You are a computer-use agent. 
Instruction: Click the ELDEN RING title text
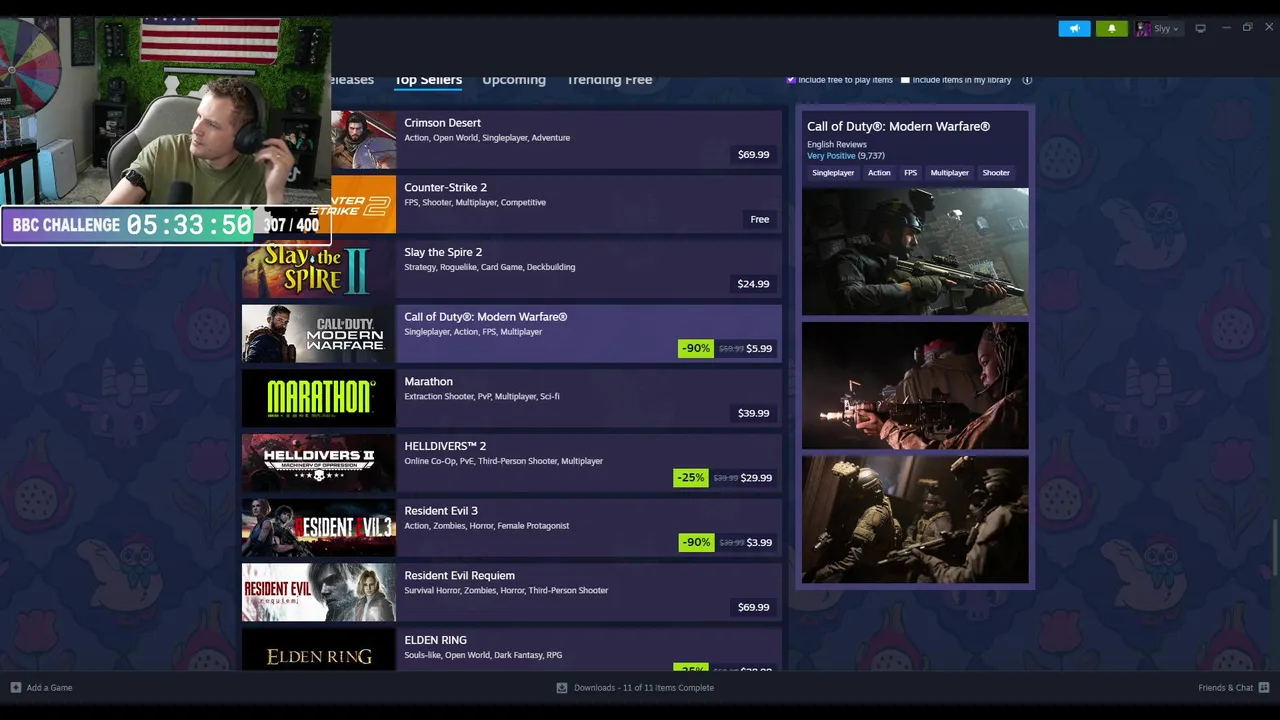pos(435,640)
